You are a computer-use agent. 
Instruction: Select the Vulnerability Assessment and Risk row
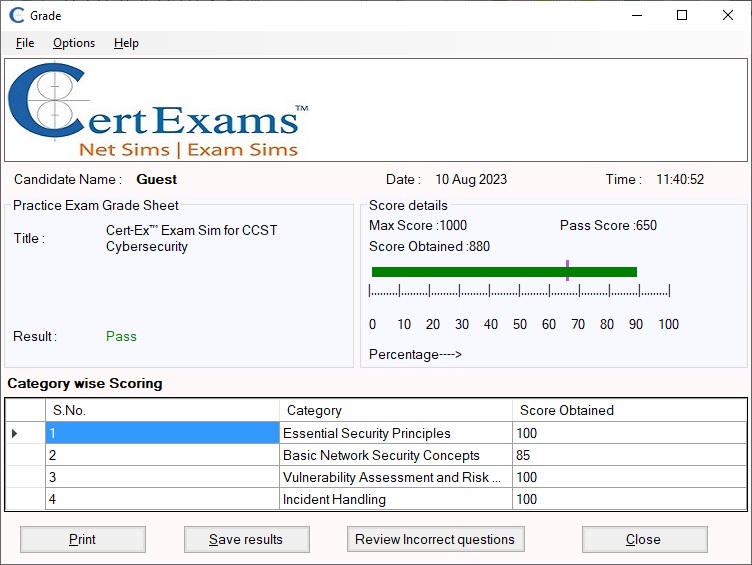395,477
